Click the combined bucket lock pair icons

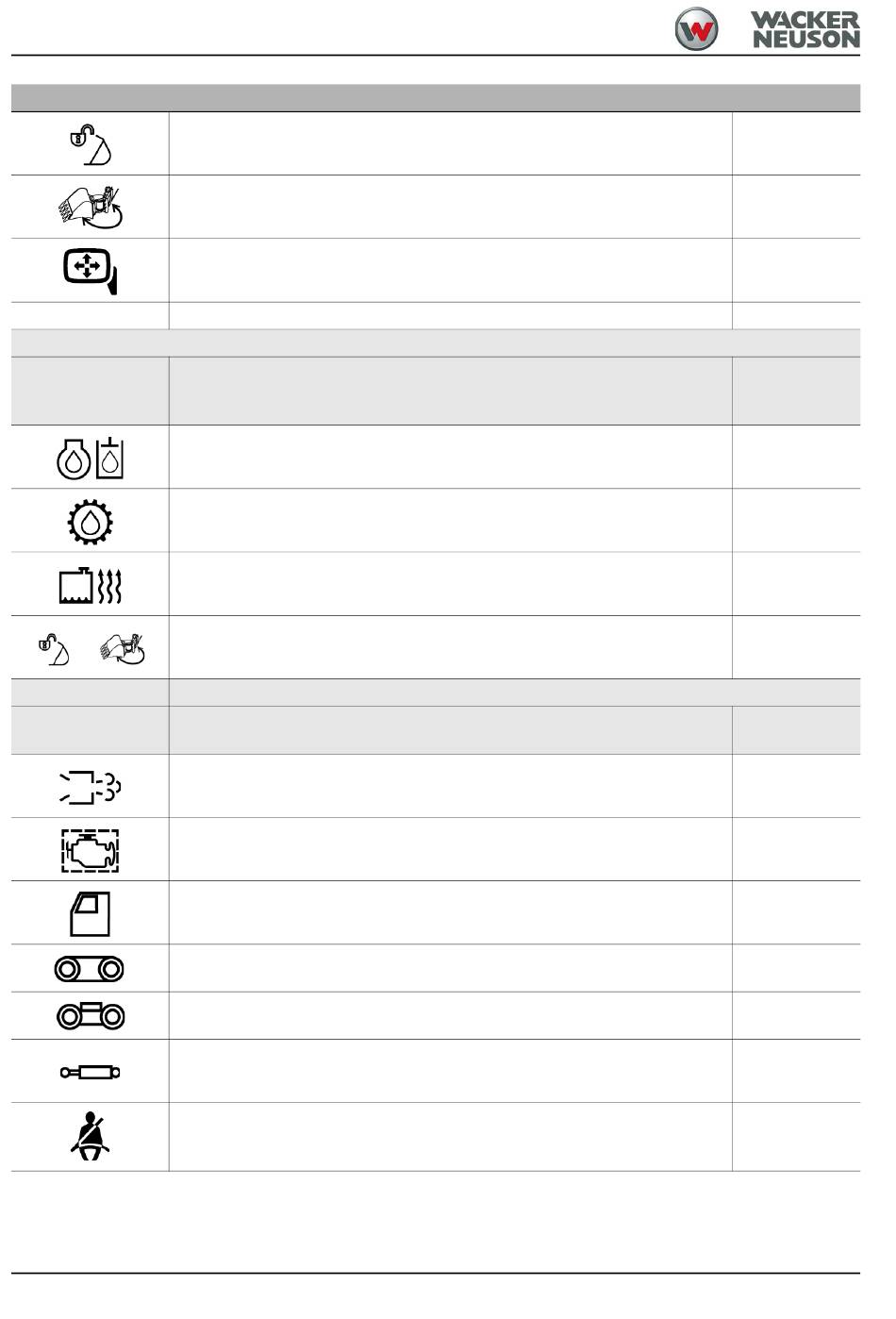[x=91, y=647]
